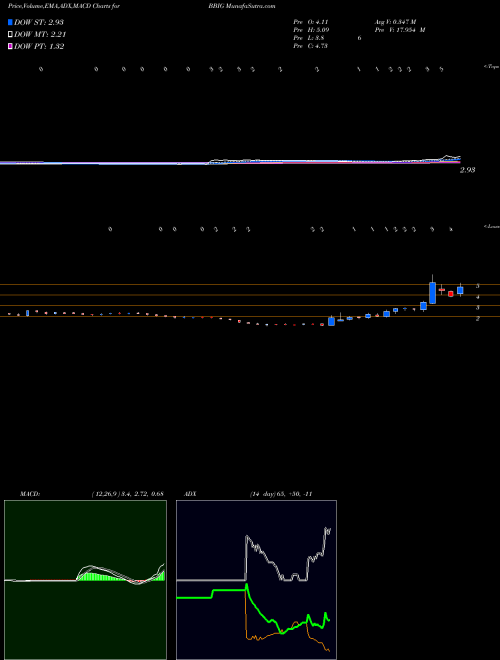Viewport: 500px width, 660px height.
Task: Click the last blue candlestick on right
Action: click(460, 290)
